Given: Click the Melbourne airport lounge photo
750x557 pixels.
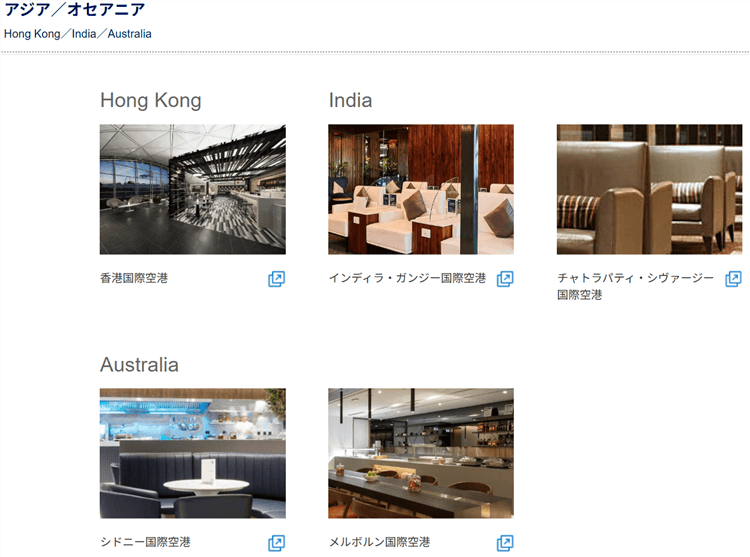Looking at the screenshot, I should click(421, 453).
